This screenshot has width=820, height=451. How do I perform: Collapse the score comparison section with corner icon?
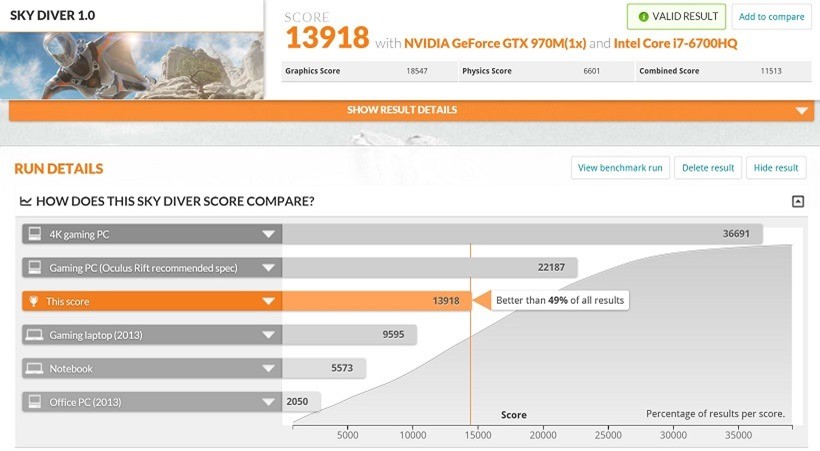coord(798,201)
